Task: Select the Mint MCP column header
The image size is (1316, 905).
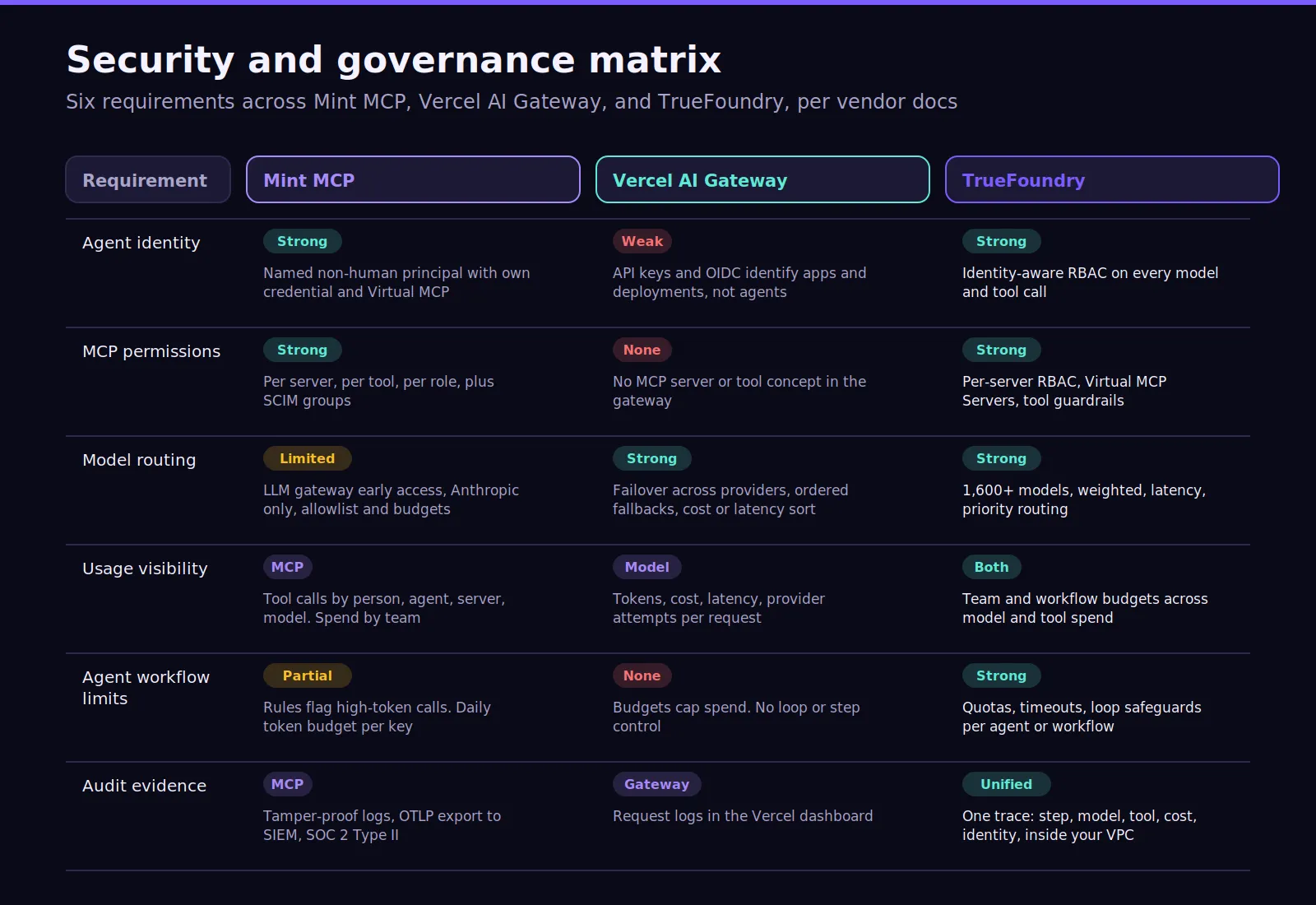Action: pos(413,179)
